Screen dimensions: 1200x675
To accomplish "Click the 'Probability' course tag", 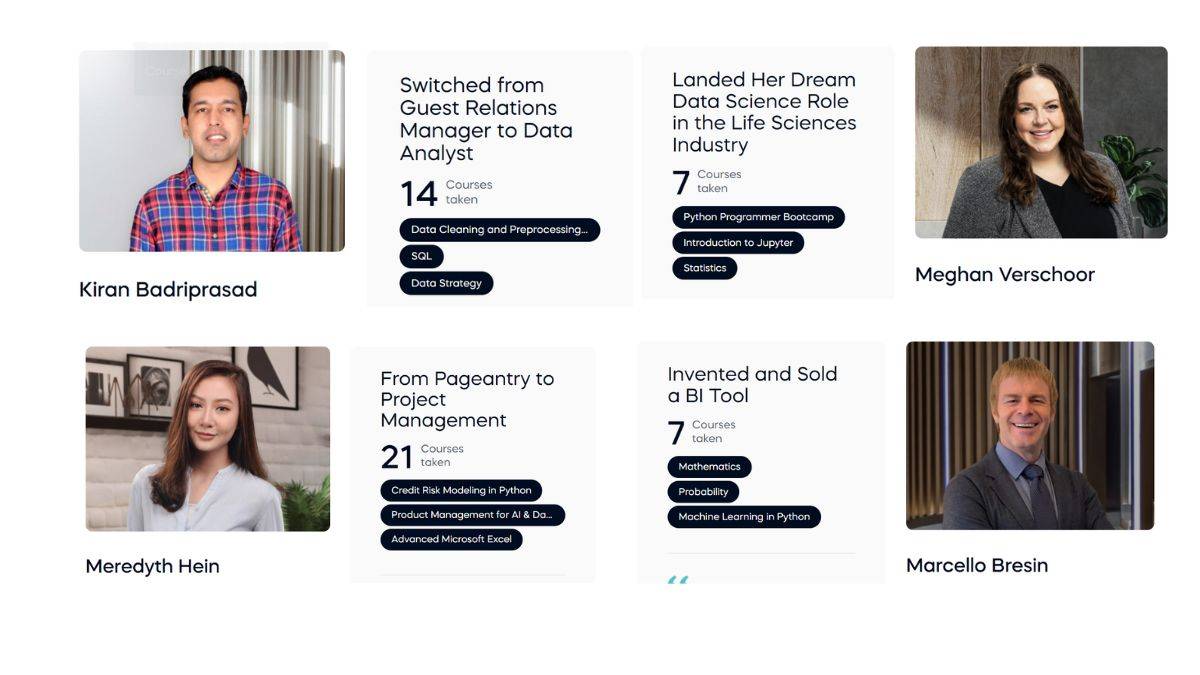I will pos(703,491).
